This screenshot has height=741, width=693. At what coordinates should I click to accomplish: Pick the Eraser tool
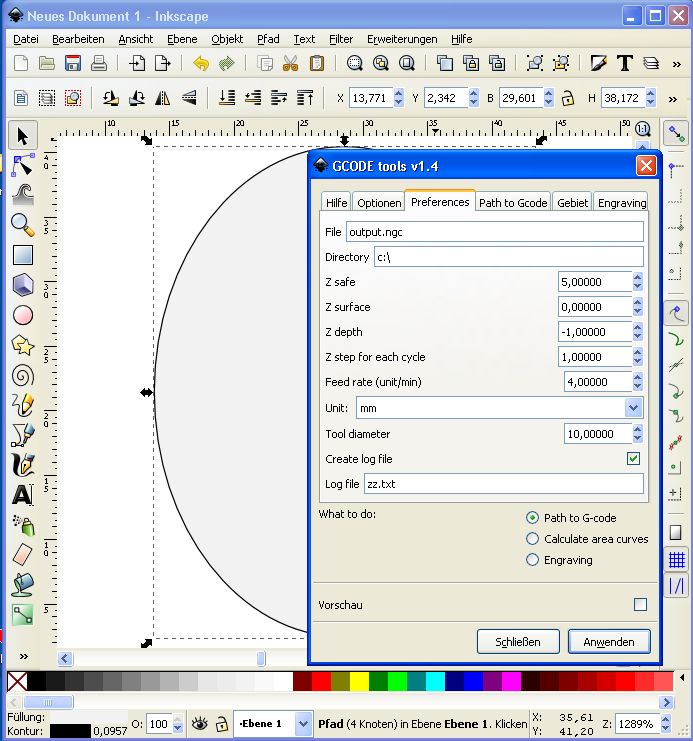tap(22, 555)
